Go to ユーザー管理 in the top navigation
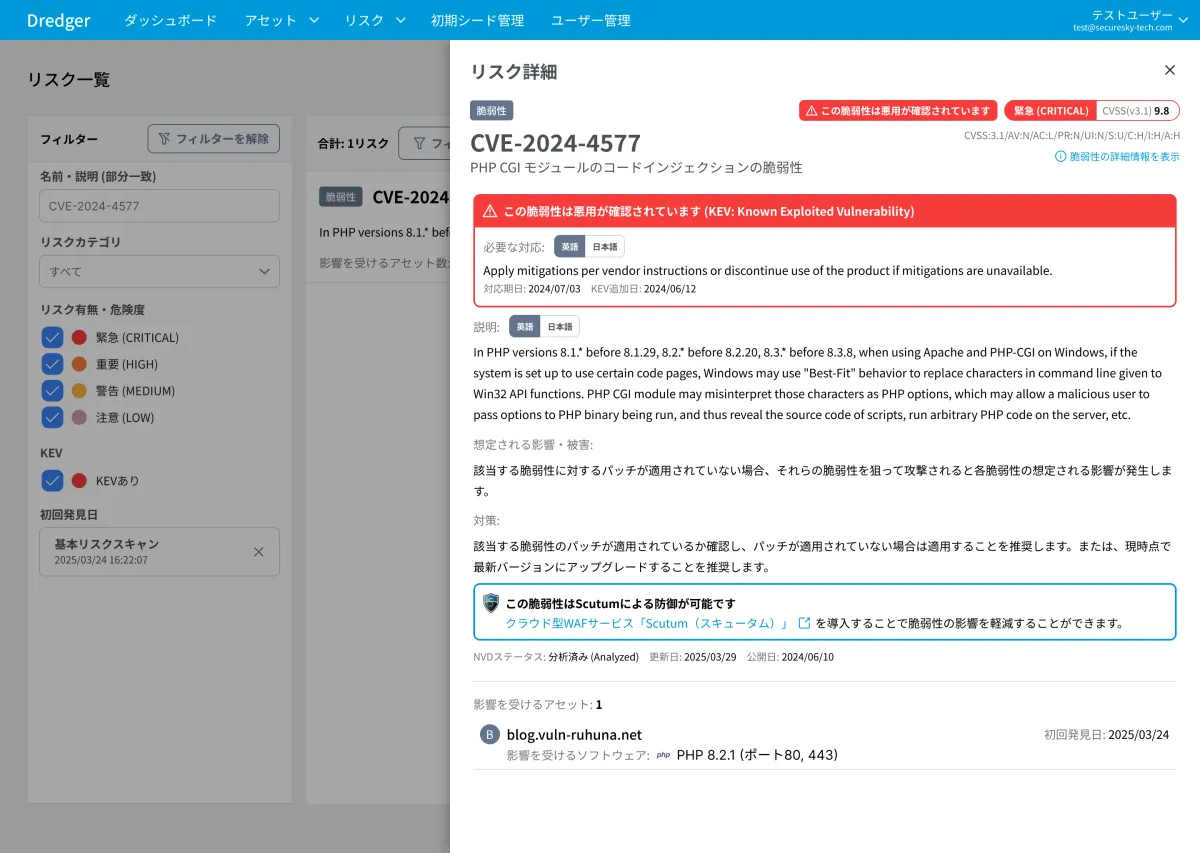Image resolution: width=1200 pixels, height=853 pixels. (590, 20)
